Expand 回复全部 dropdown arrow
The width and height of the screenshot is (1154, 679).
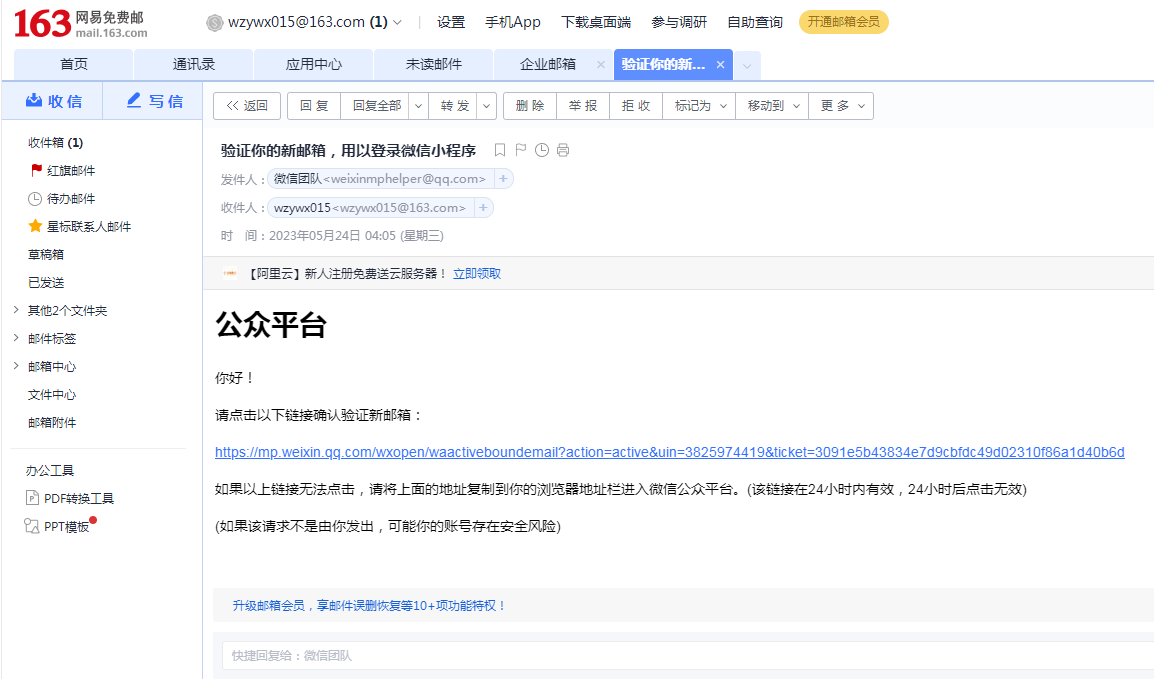(418, 106)
